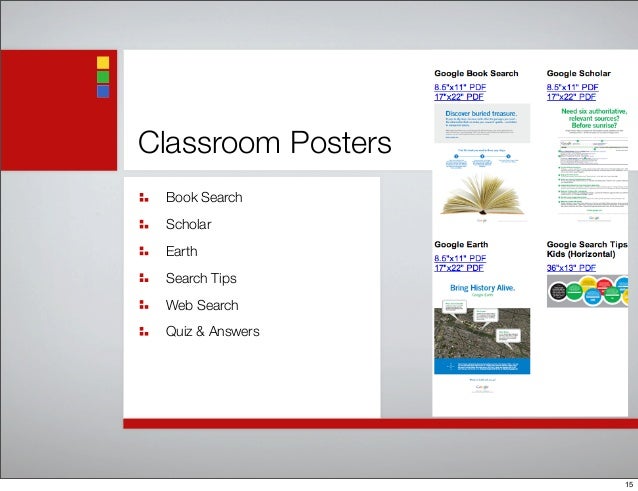Click the red bullet icon beside Quiz & Answers
This screenshot has width=638, height=491.
(x=144, y=332)
